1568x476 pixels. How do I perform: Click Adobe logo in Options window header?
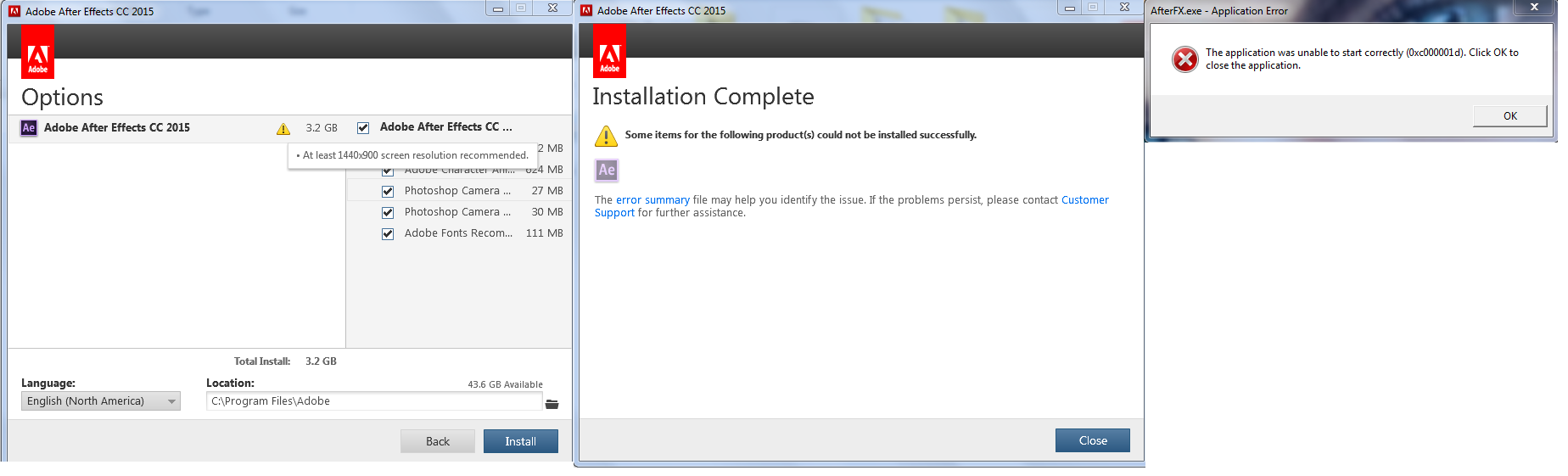(x=37, y=51)
